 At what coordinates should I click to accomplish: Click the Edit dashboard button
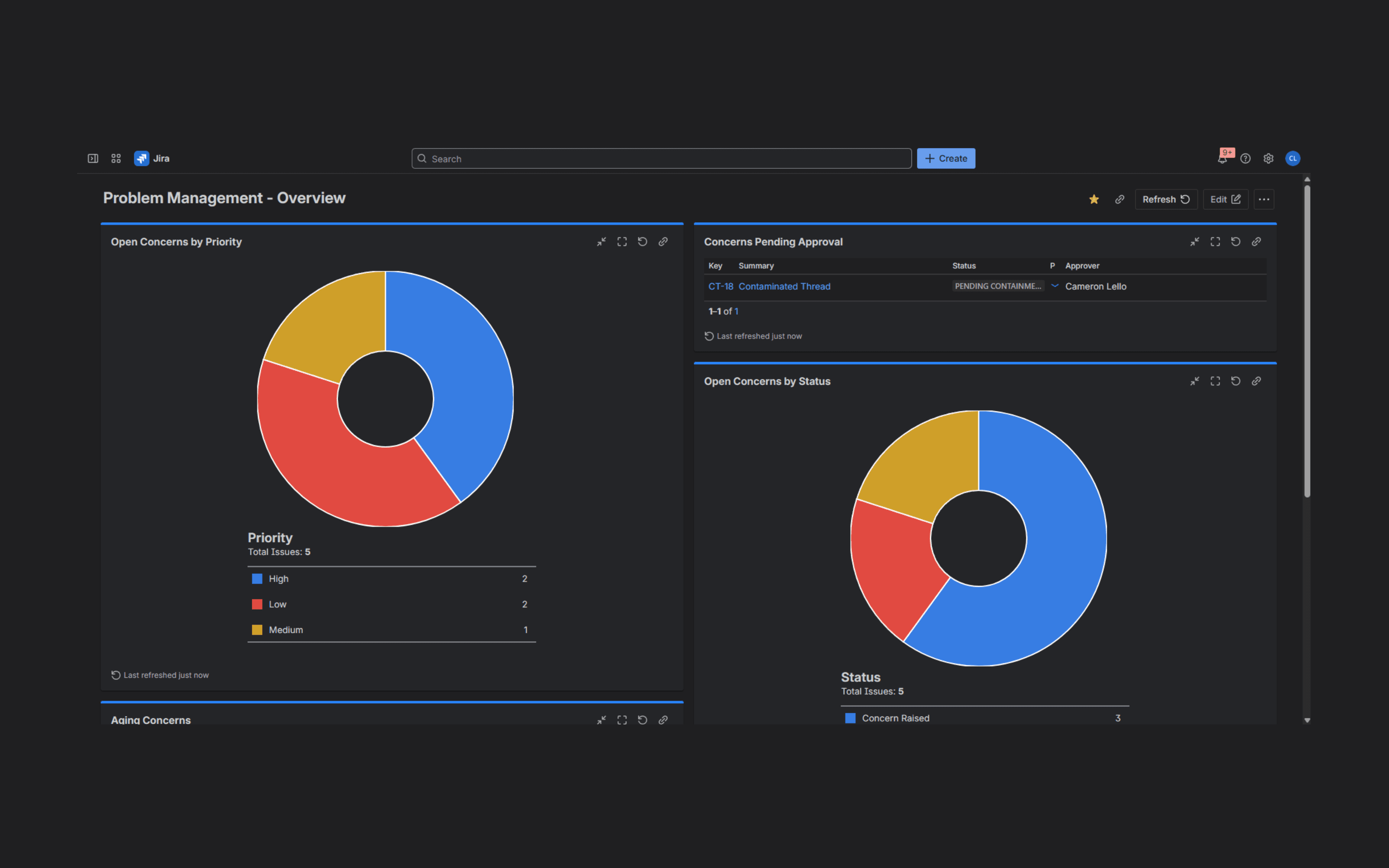(x=1225, y=199)
